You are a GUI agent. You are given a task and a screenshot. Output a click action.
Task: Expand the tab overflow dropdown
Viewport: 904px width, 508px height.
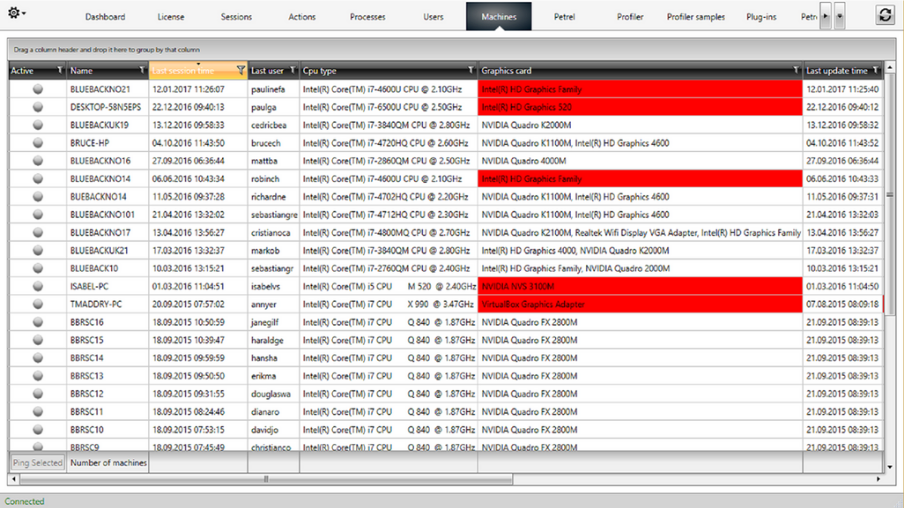[x=840, y=16]
